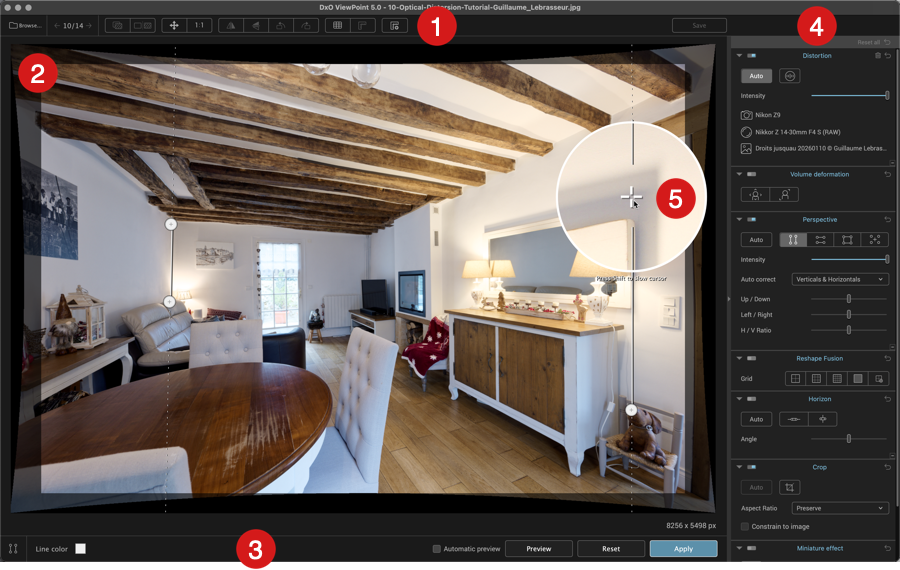
Task: Click Reset all in the palette header
Action: click(x=873, y=42)
